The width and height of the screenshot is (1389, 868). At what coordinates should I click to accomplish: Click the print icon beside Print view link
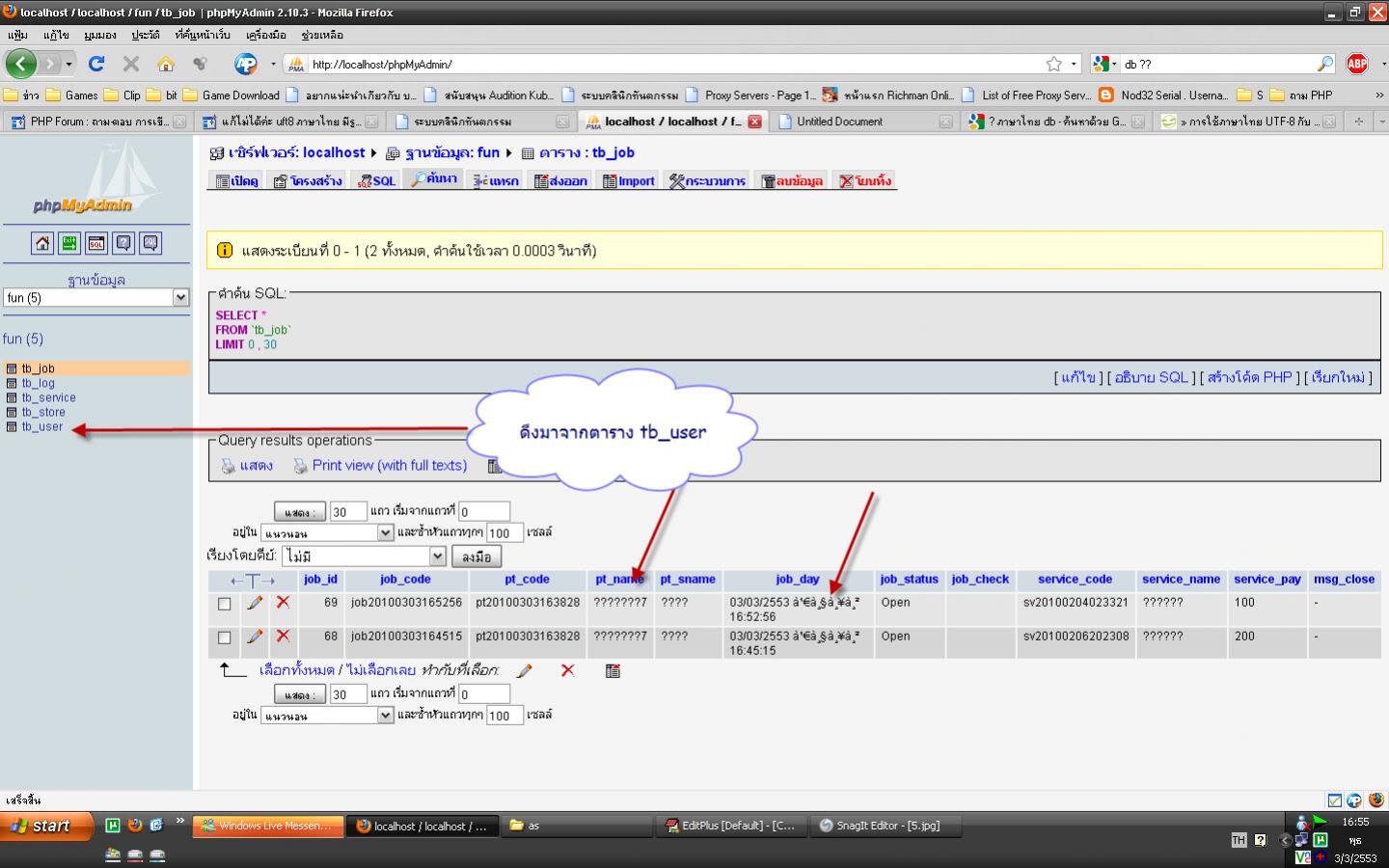pyautogui.click(x=300, y=466)
